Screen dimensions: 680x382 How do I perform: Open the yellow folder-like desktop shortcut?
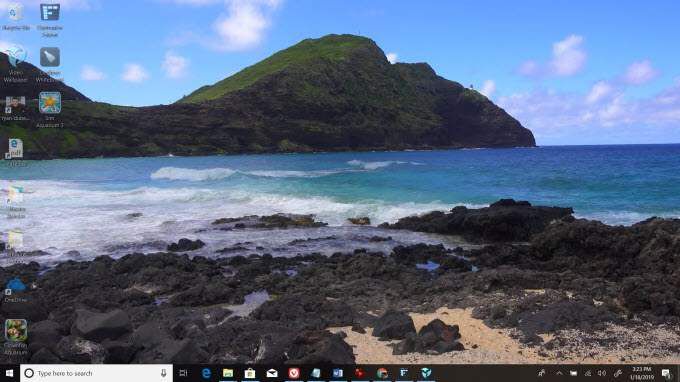16,243
